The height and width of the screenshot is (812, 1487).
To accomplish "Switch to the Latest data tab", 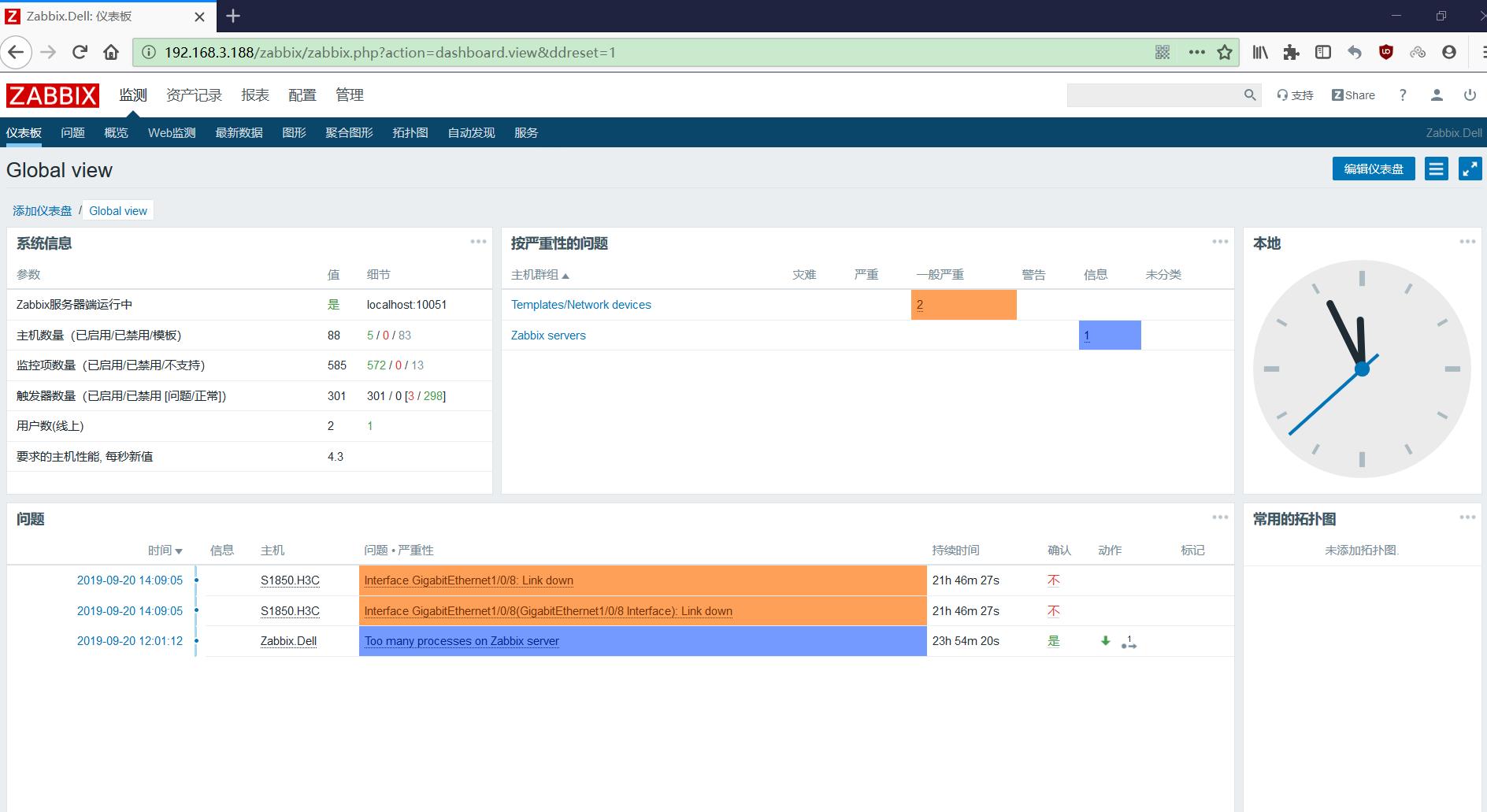I will click(x=239, y=133).
